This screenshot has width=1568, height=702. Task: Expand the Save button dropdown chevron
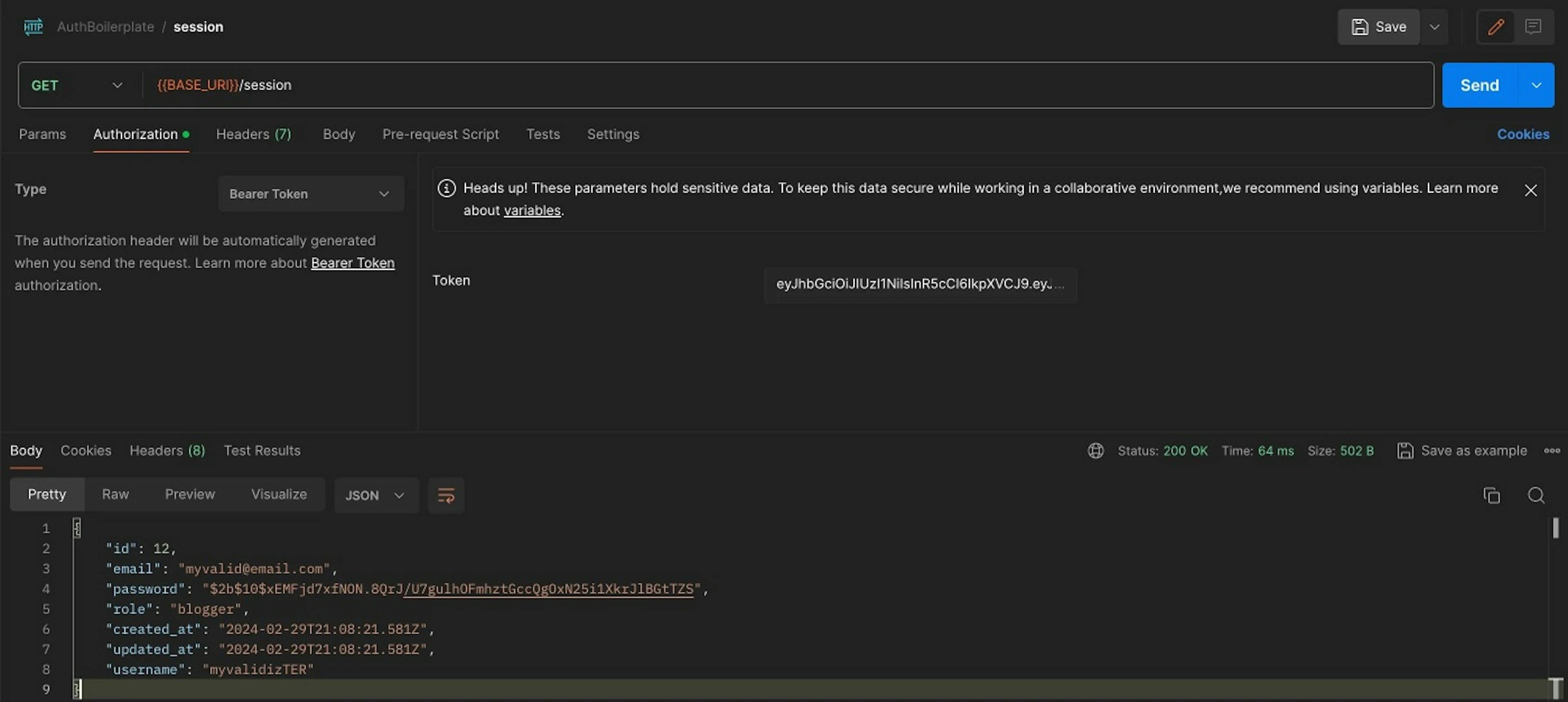point(1432,27)
